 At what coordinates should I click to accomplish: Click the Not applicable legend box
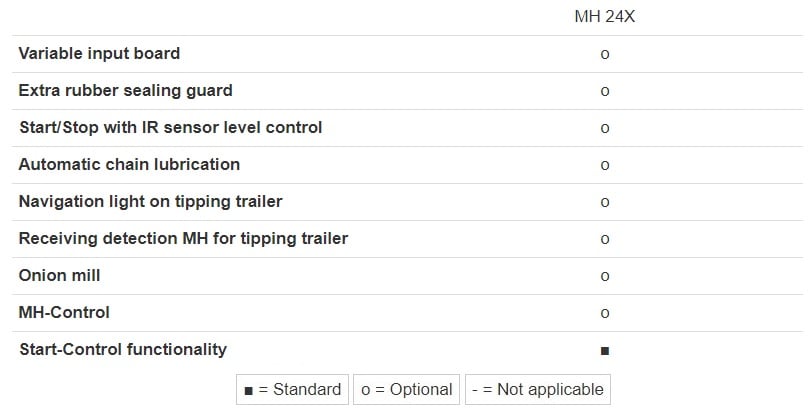pos(538,389)
